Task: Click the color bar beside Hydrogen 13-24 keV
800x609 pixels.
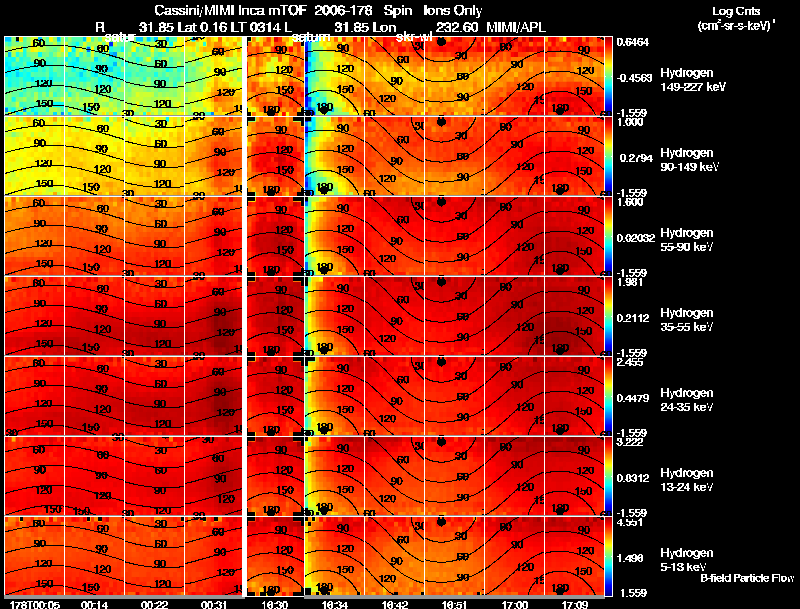Action: [608, 476]
